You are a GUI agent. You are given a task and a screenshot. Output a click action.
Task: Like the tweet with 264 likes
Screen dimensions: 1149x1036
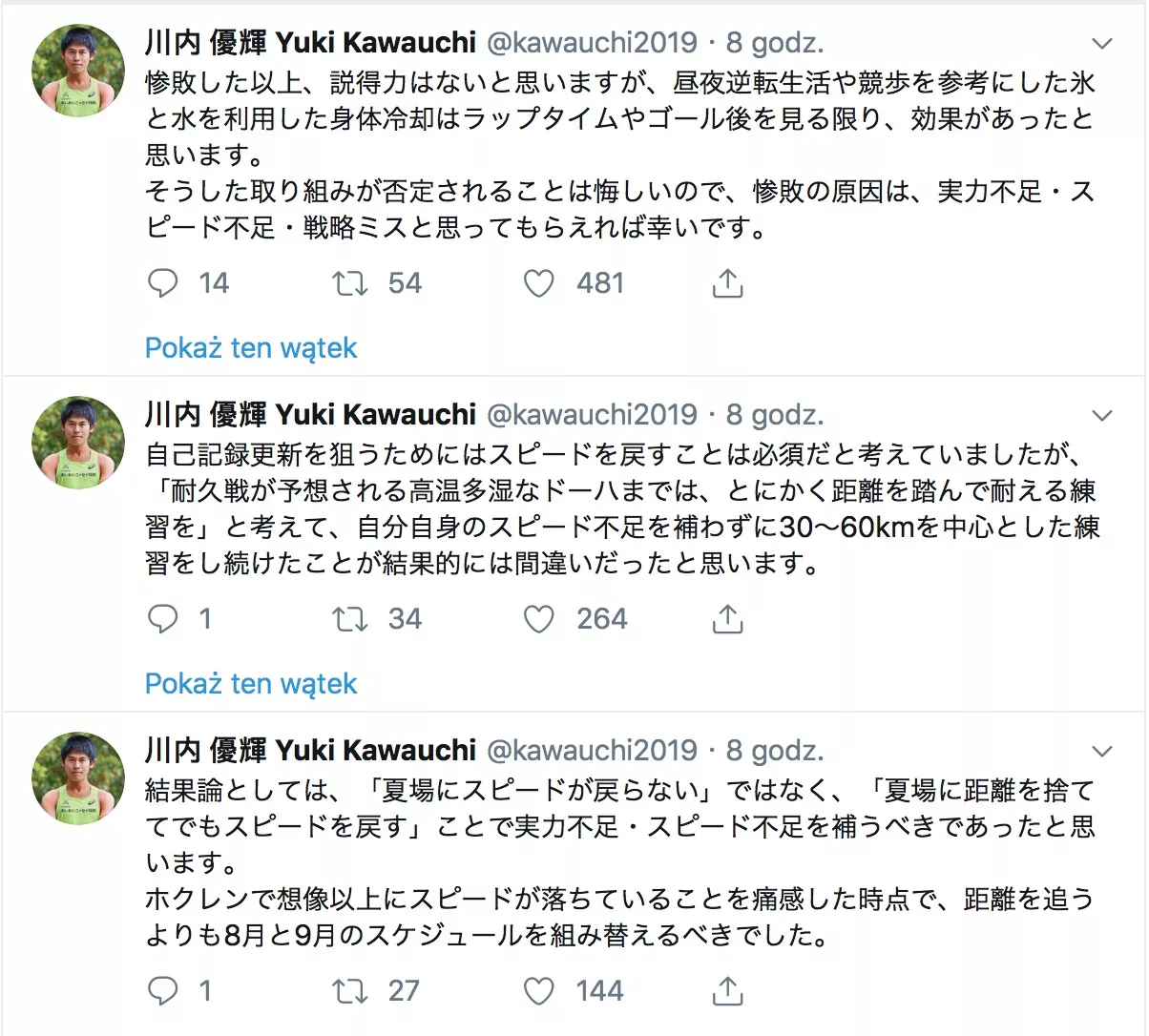(539, 619)
